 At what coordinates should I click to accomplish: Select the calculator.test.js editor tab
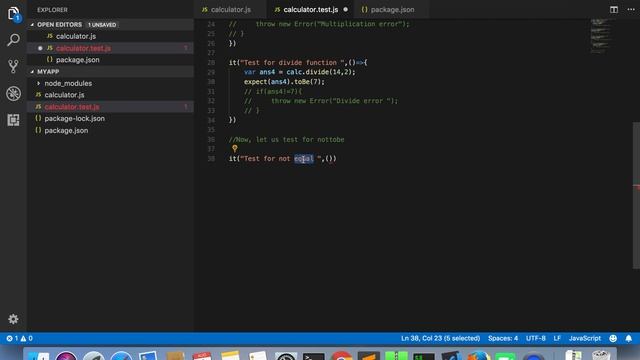pos(311,9)
